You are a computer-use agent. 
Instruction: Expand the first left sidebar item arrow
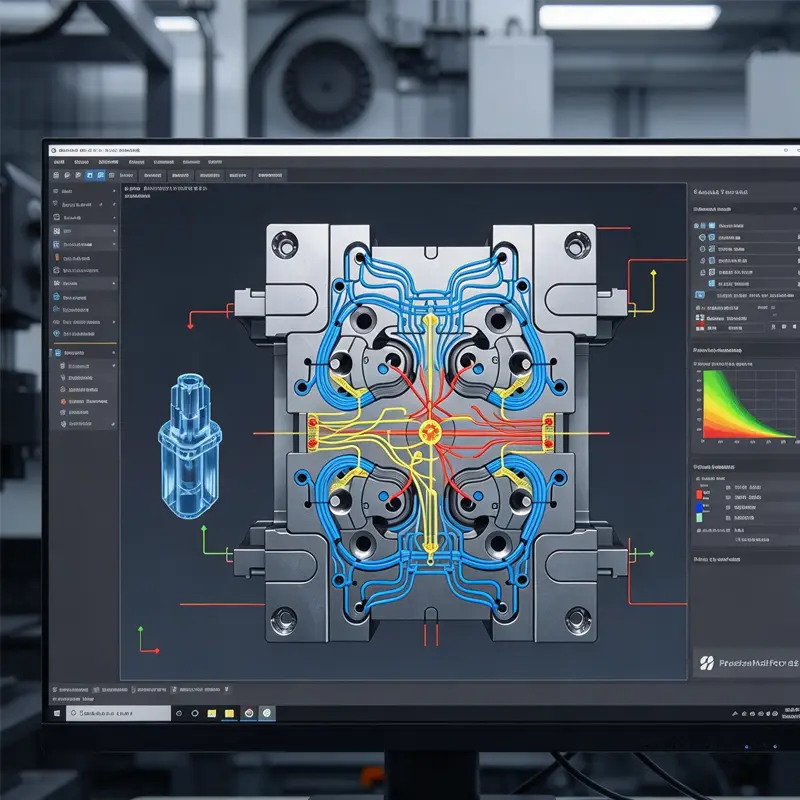[114, 191]
